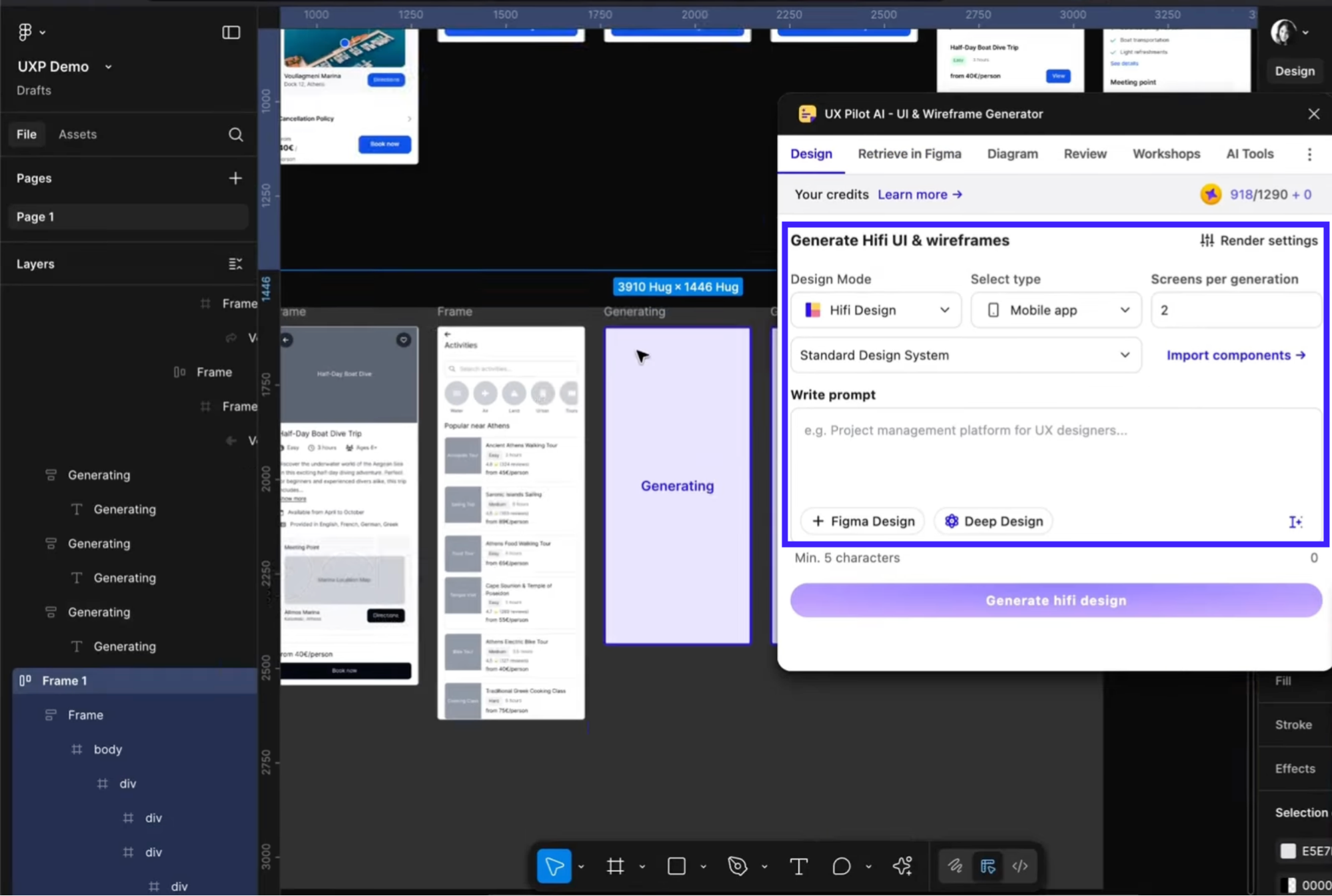Screen dimensions: 1332x896
Task: Select the Pen tool
Action: [737, 866]
